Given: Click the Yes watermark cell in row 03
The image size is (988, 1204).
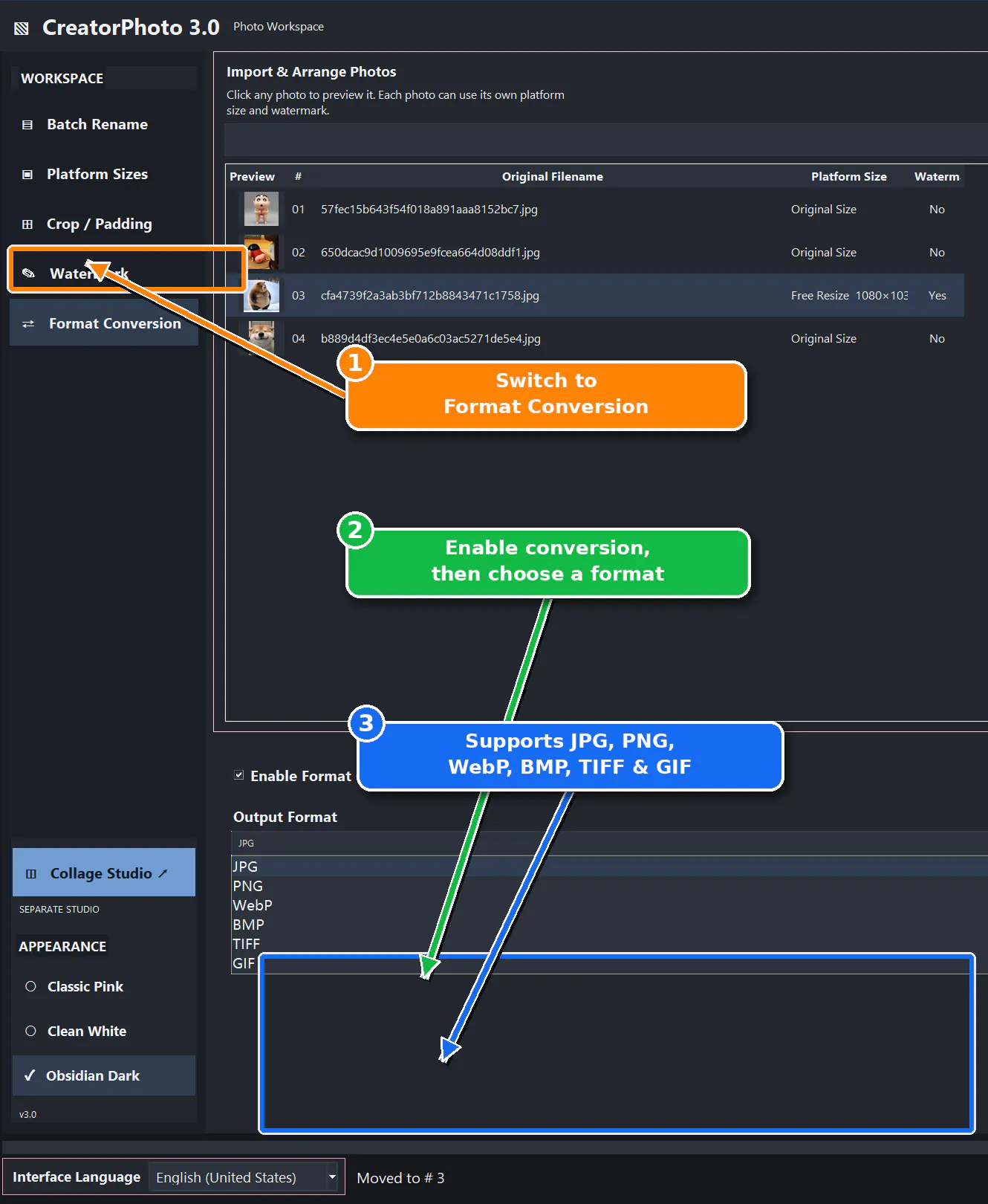Looking at the screenshot, I should [937, 296].
